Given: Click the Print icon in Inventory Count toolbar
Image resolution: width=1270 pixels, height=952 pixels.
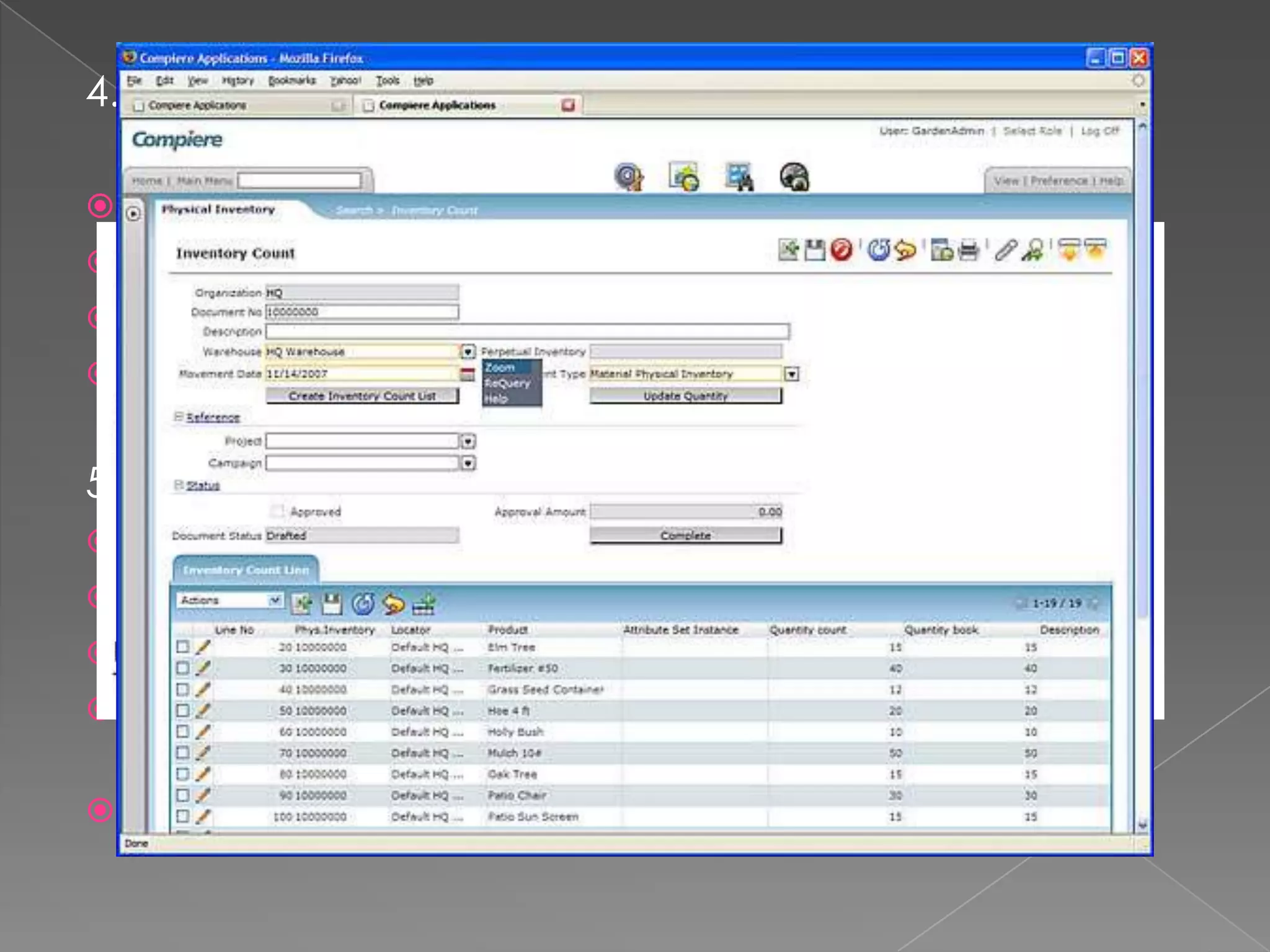Looking at the screenshot, I should 969,250.
